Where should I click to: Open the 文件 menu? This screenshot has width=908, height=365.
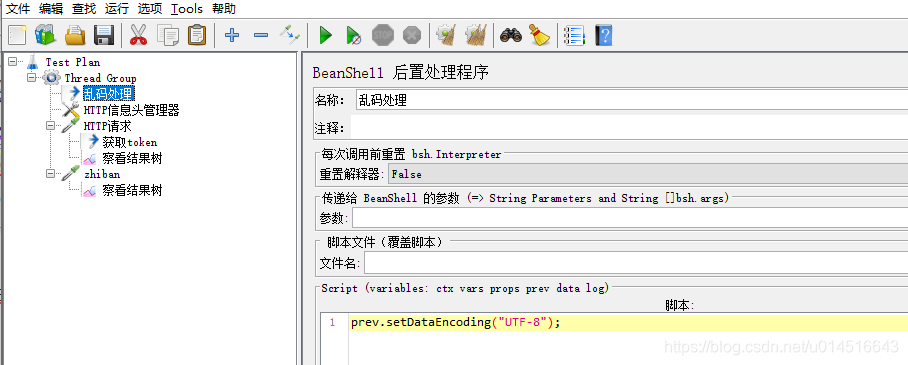[x=18, y=9]
